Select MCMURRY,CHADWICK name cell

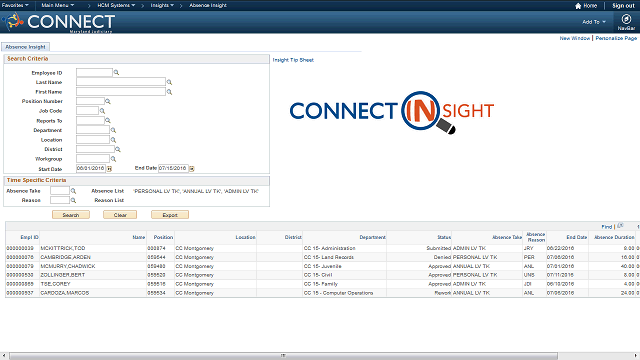click(68, 266)
